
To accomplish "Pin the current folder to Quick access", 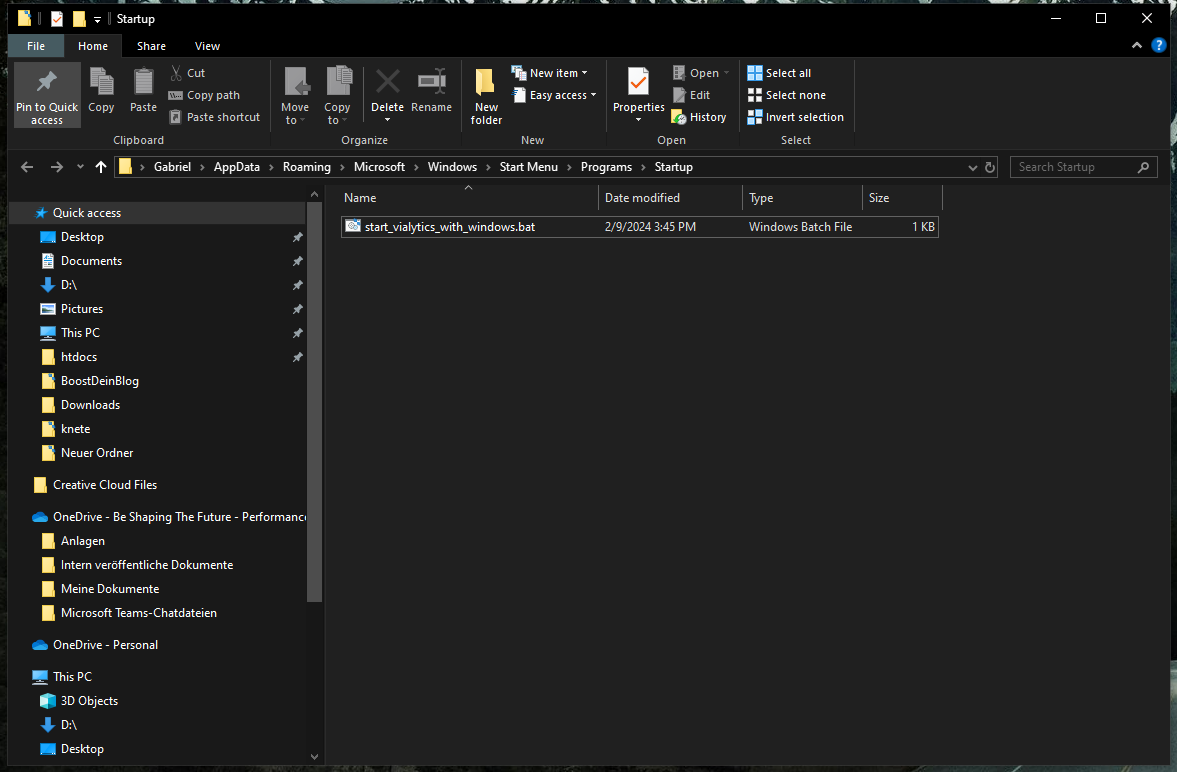I will coord(46,94).
